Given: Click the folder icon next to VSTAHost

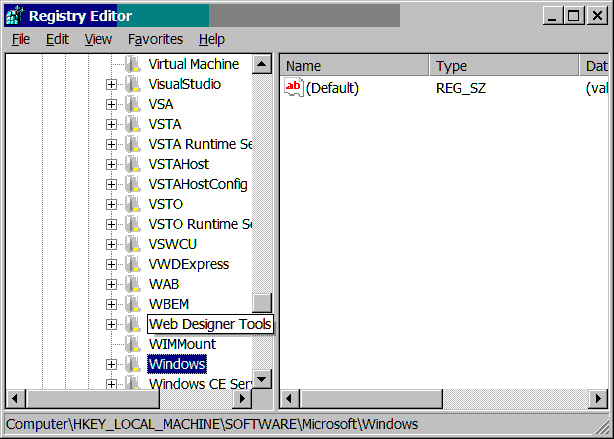Looking at the screenshot, I should [x=134, y=164].
